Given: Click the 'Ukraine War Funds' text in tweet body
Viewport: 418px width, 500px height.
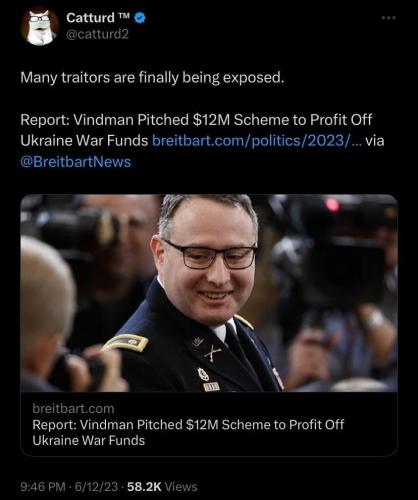Looking at the screenshot, I should [84, 140].
